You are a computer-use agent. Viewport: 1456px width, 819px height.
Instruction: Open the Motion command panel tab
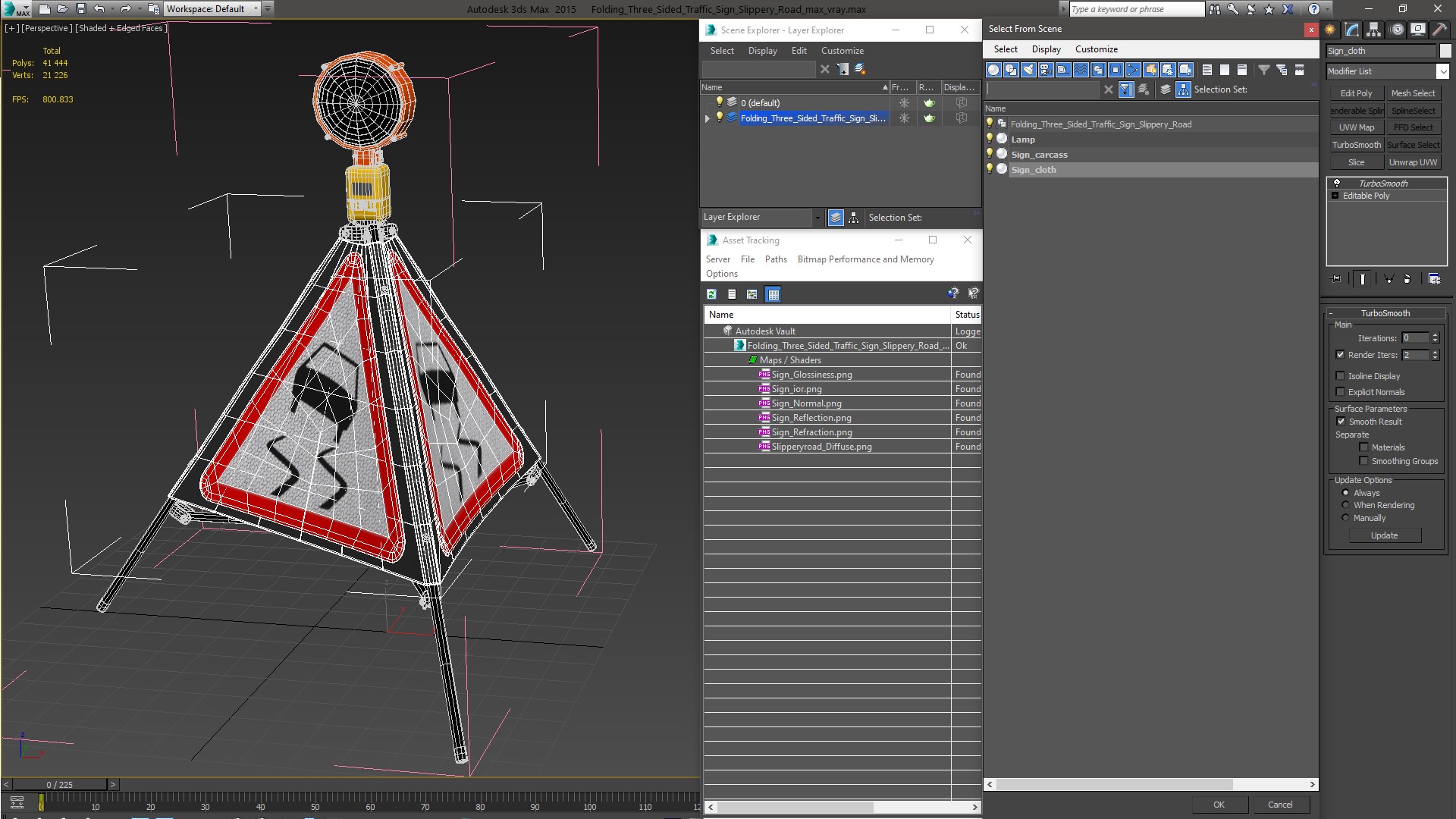(1397, 30)
